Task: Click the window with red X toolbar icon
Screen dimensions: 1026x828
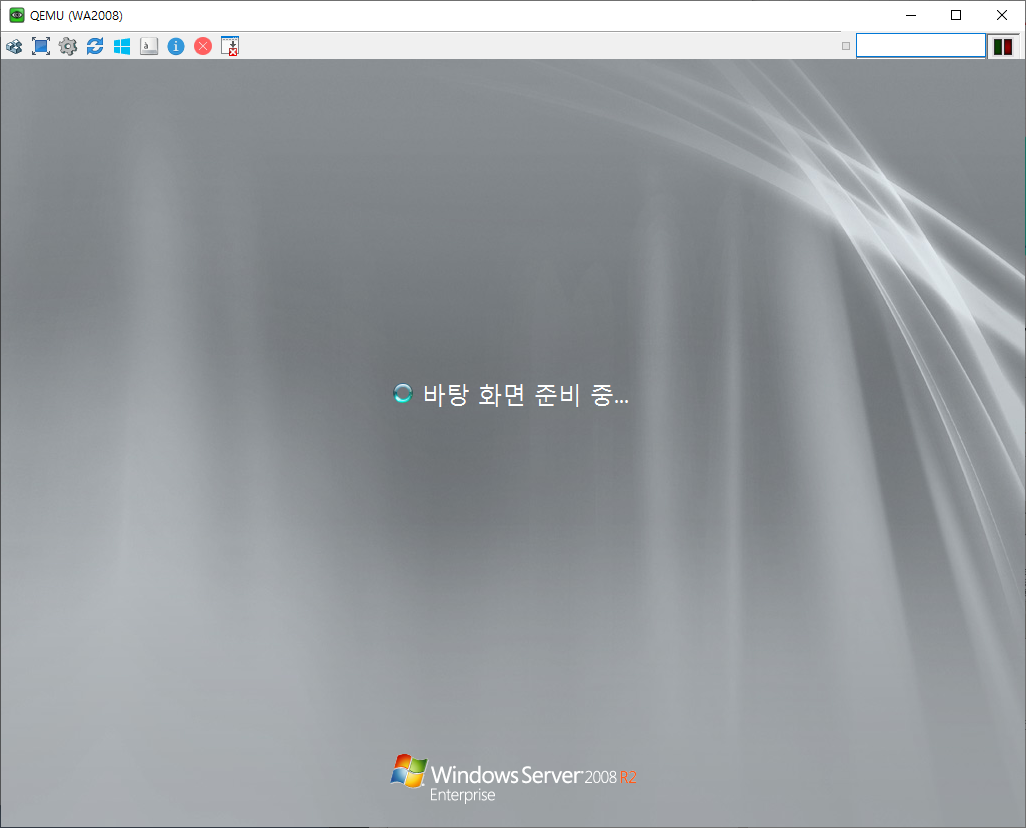Action: click(230, 46)
